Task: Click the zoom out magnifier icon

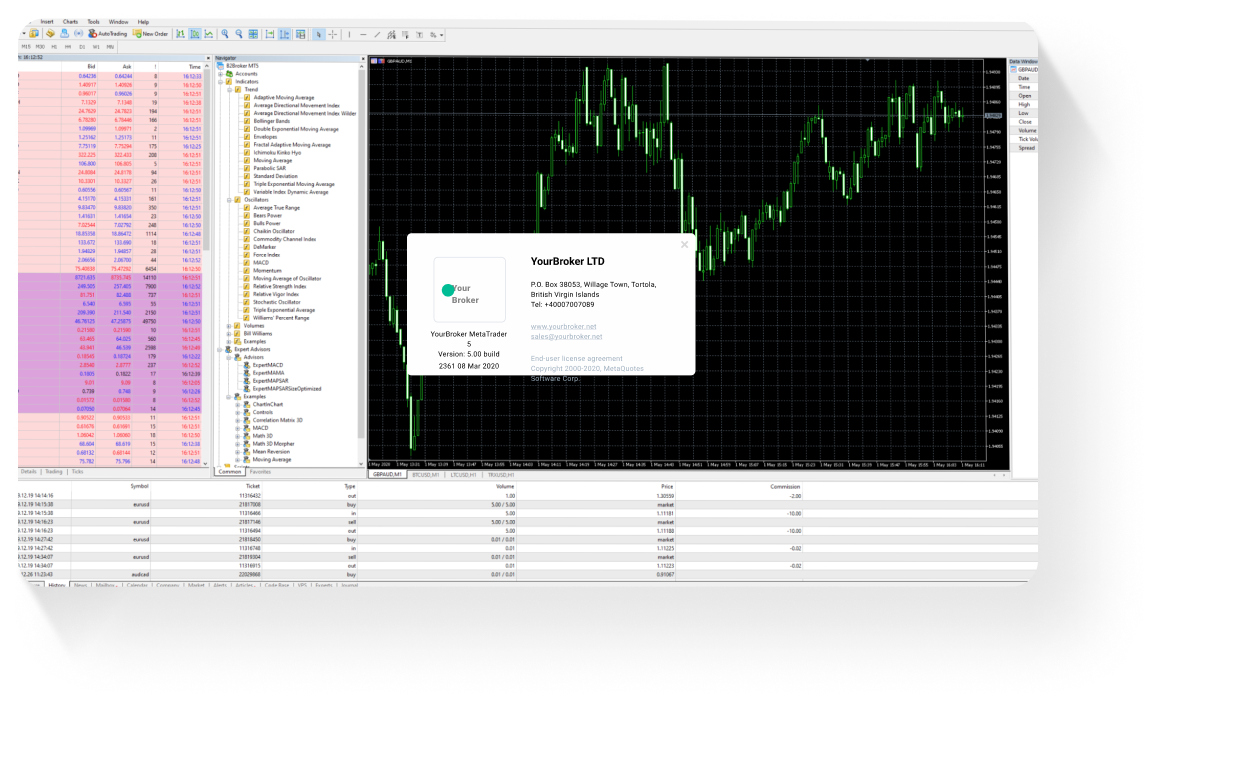Action: point(239,34)
